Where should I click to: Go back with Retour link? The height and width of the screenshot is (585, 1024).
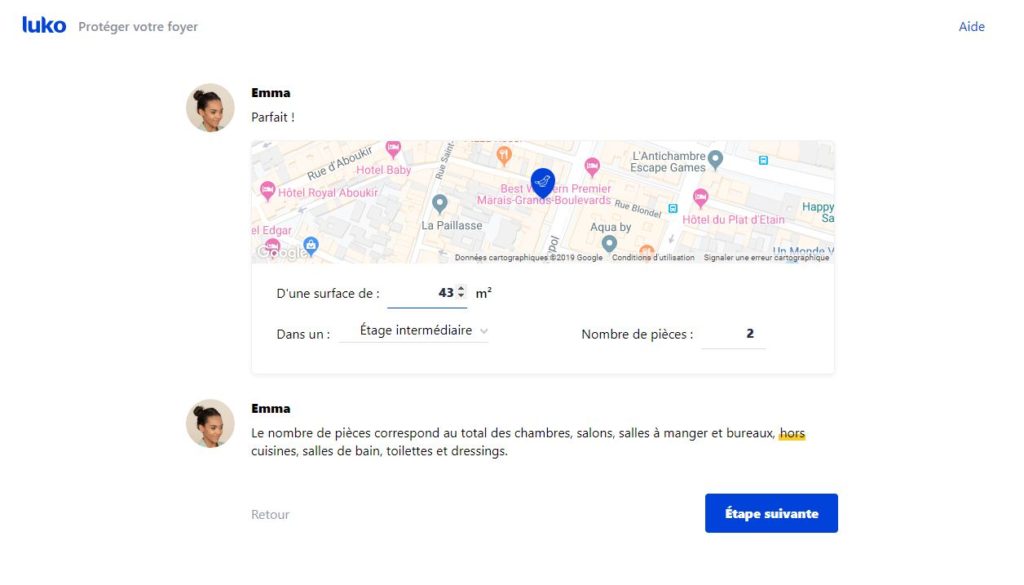pos(270,514)
